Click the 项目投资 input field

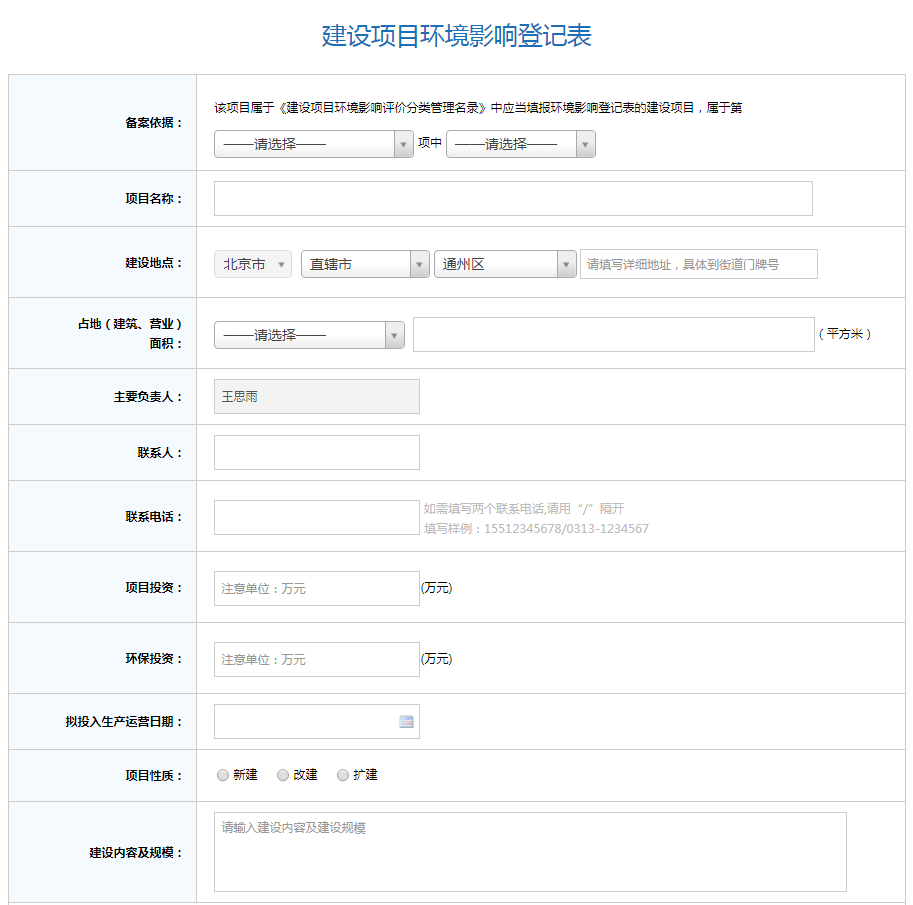point(317,588)
